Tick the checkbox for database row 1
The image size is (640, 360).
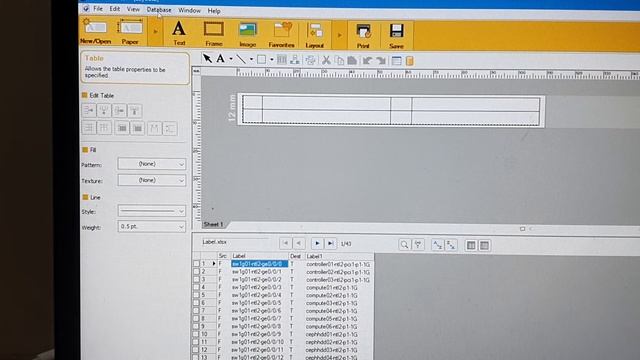196,264
